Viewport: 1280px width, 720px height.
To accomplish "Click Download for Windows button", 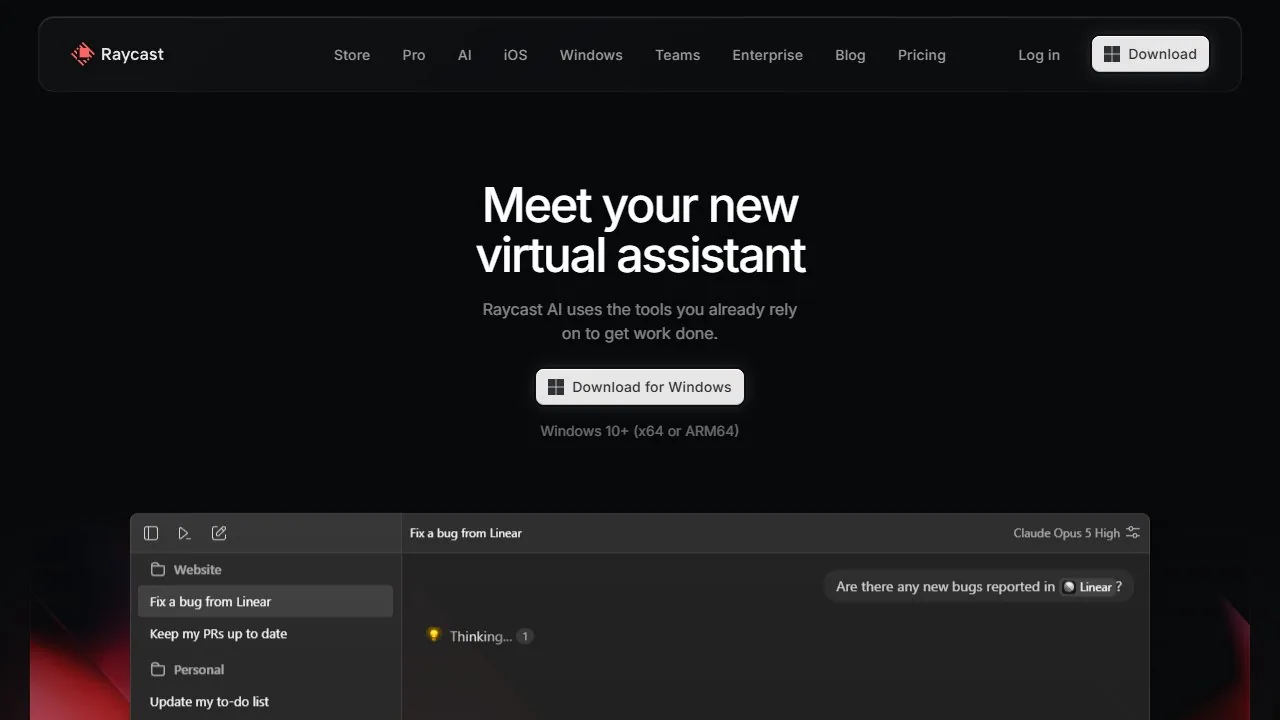I will pos(640,387).
